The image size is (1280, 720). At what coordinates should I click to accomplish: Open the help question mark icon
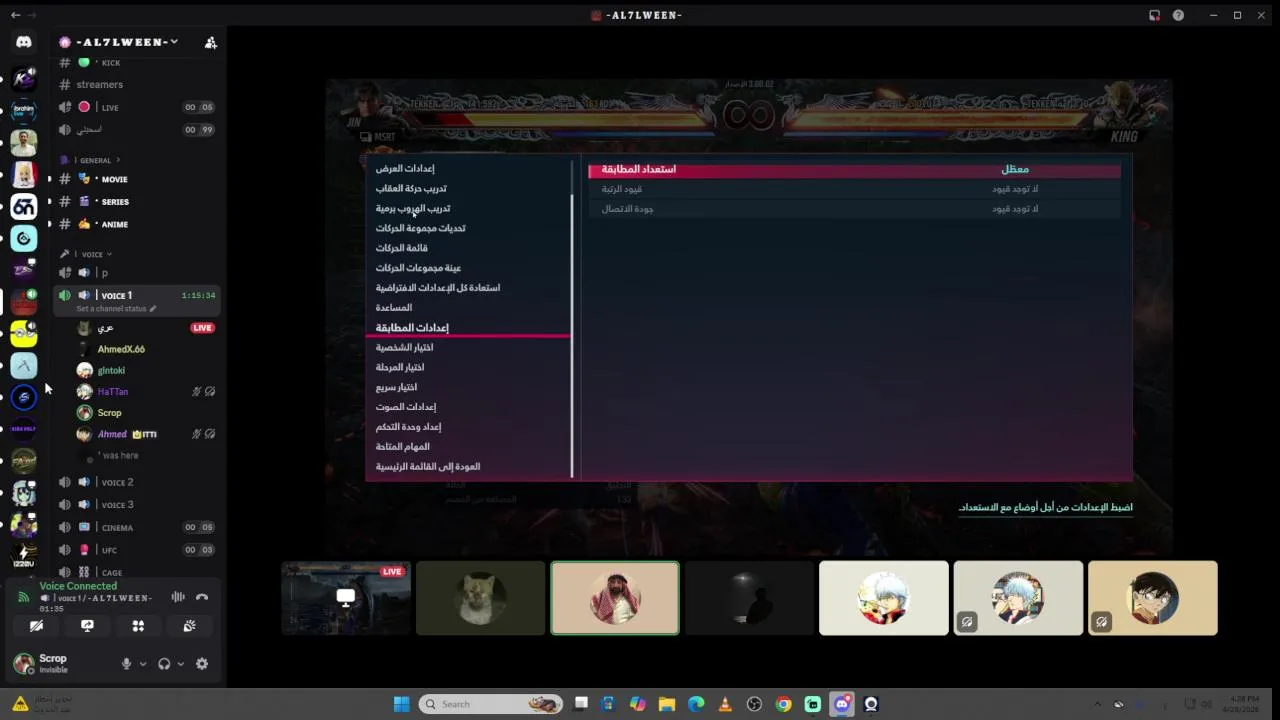coord(1178,15)
